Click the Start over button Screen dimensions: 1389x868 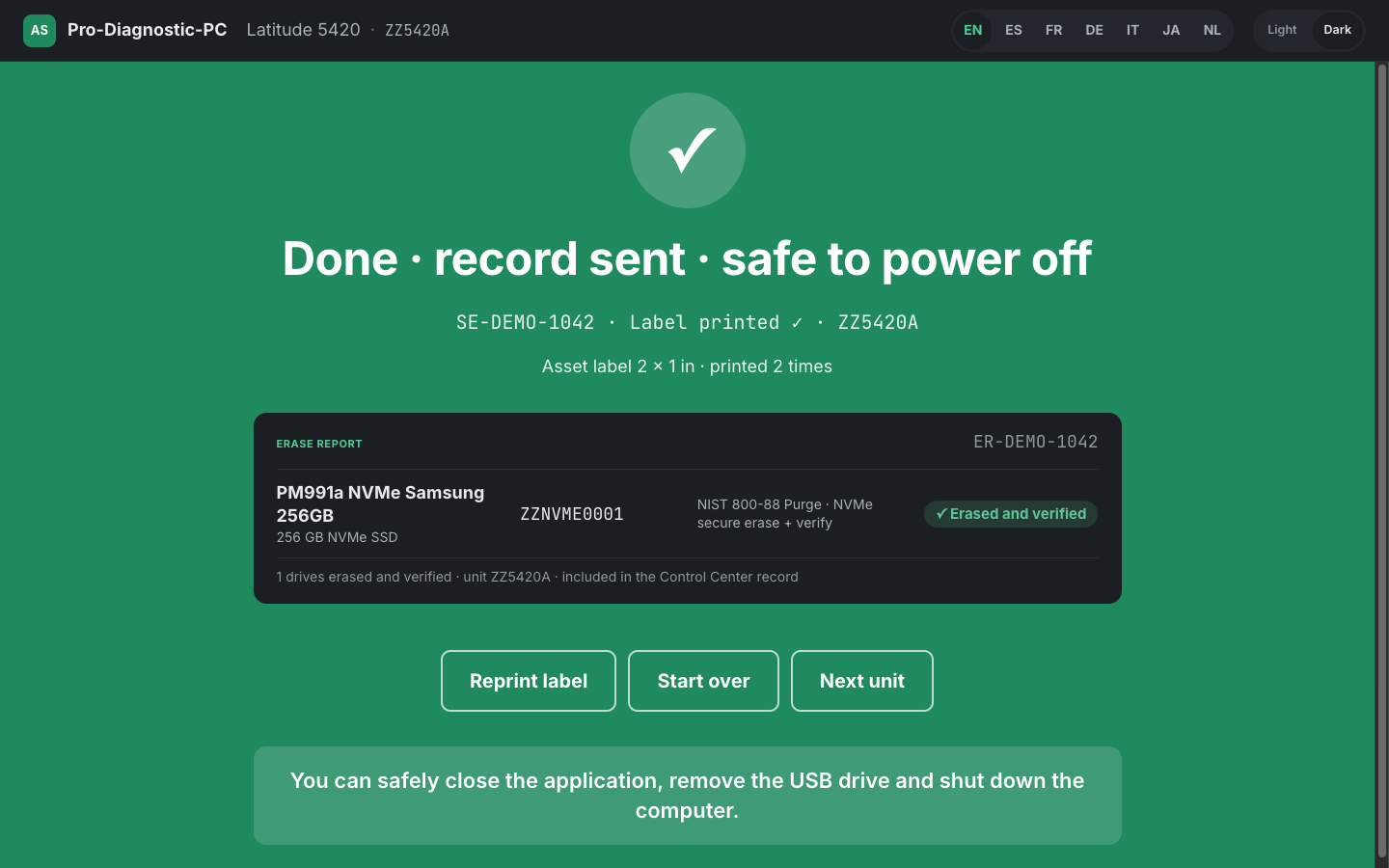pyautogui.click(x=704, y=681)
